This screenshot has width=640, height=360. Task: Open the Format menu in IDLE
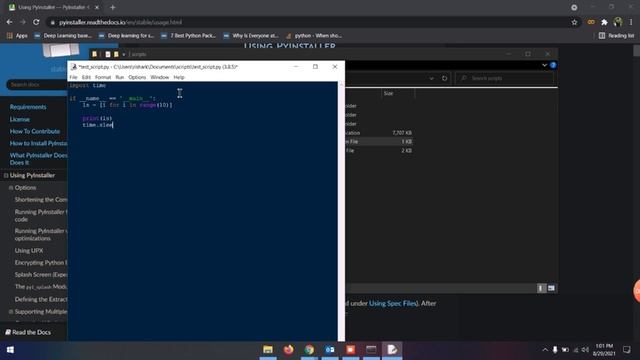[x=103, y=77]
